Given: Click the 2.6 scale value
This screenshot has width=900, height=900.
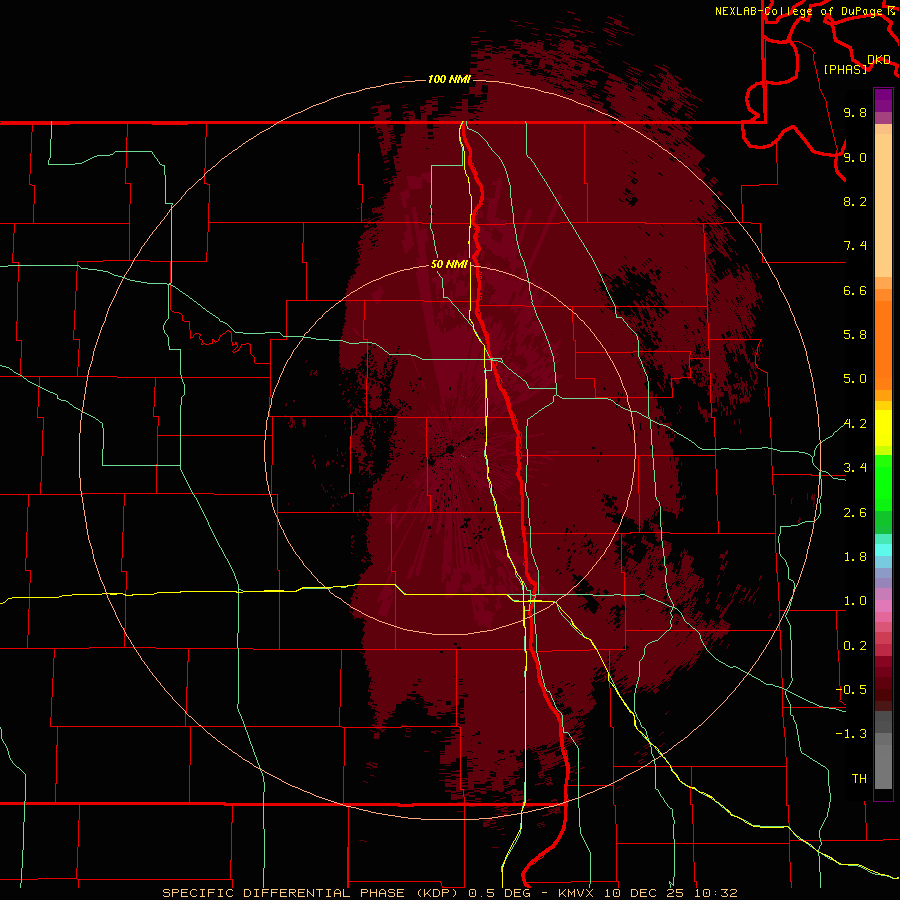Looking at the screenshot, I should coord(855,513).
